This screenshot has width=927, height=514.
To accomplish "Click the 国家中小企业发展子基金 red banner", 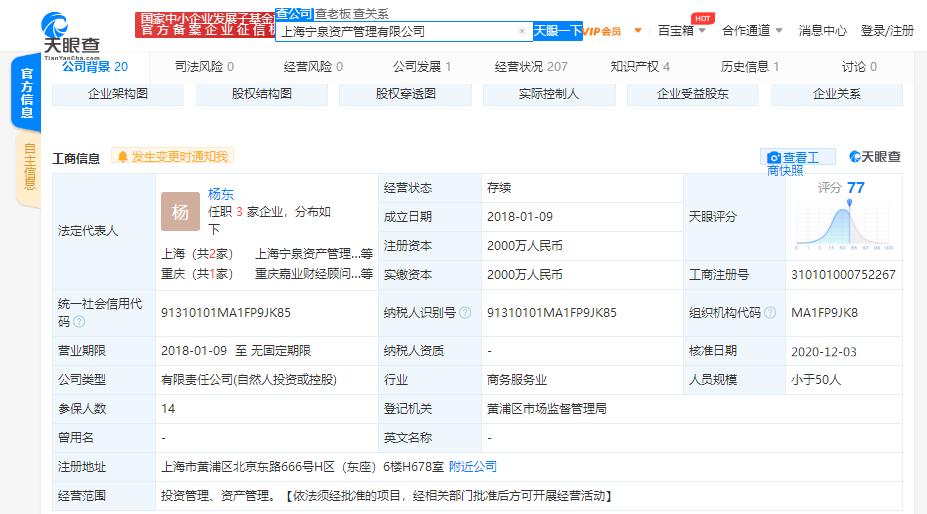I will [x=205, y=25].
